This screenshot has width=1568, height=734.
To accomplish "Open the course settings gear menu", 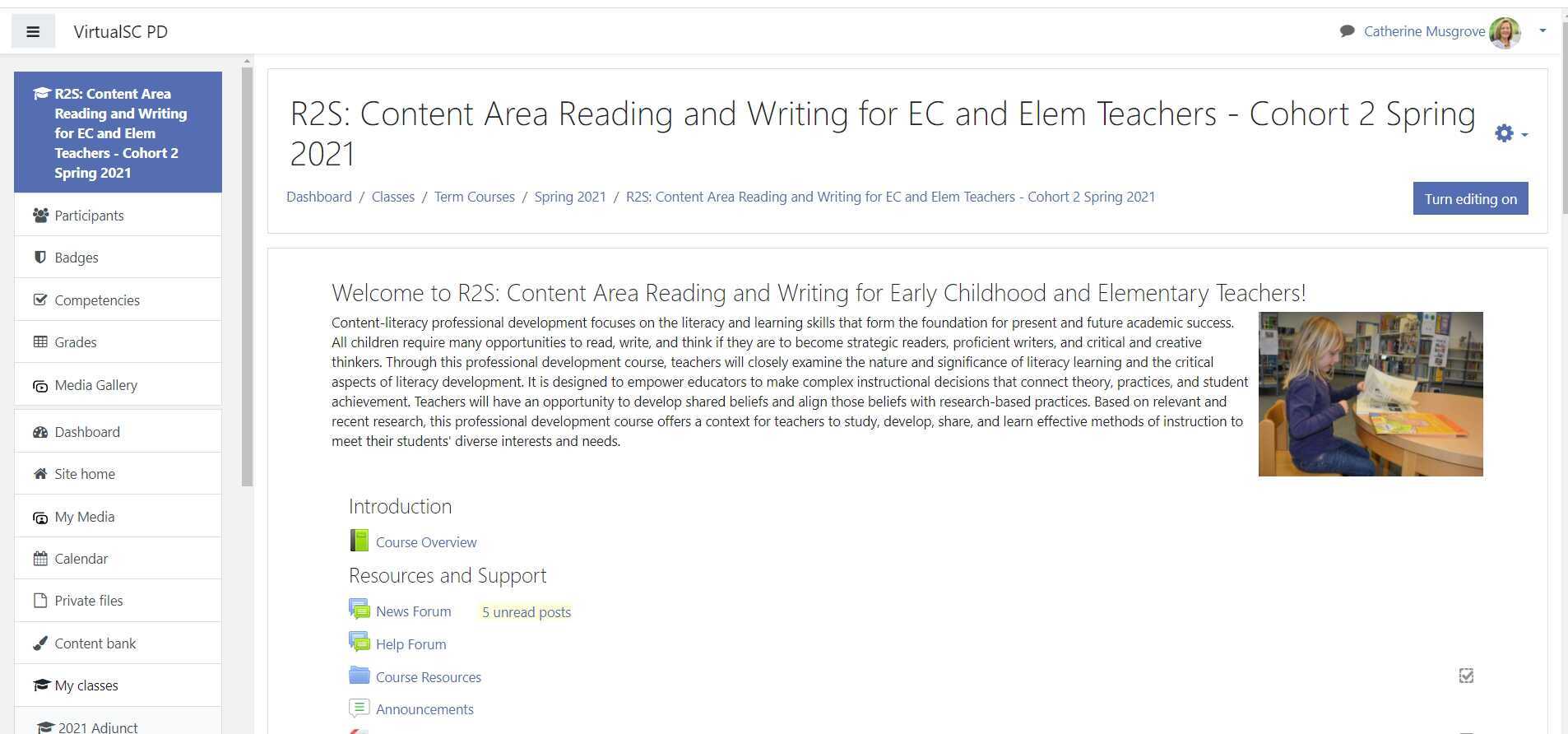I will pos(1510,134).
